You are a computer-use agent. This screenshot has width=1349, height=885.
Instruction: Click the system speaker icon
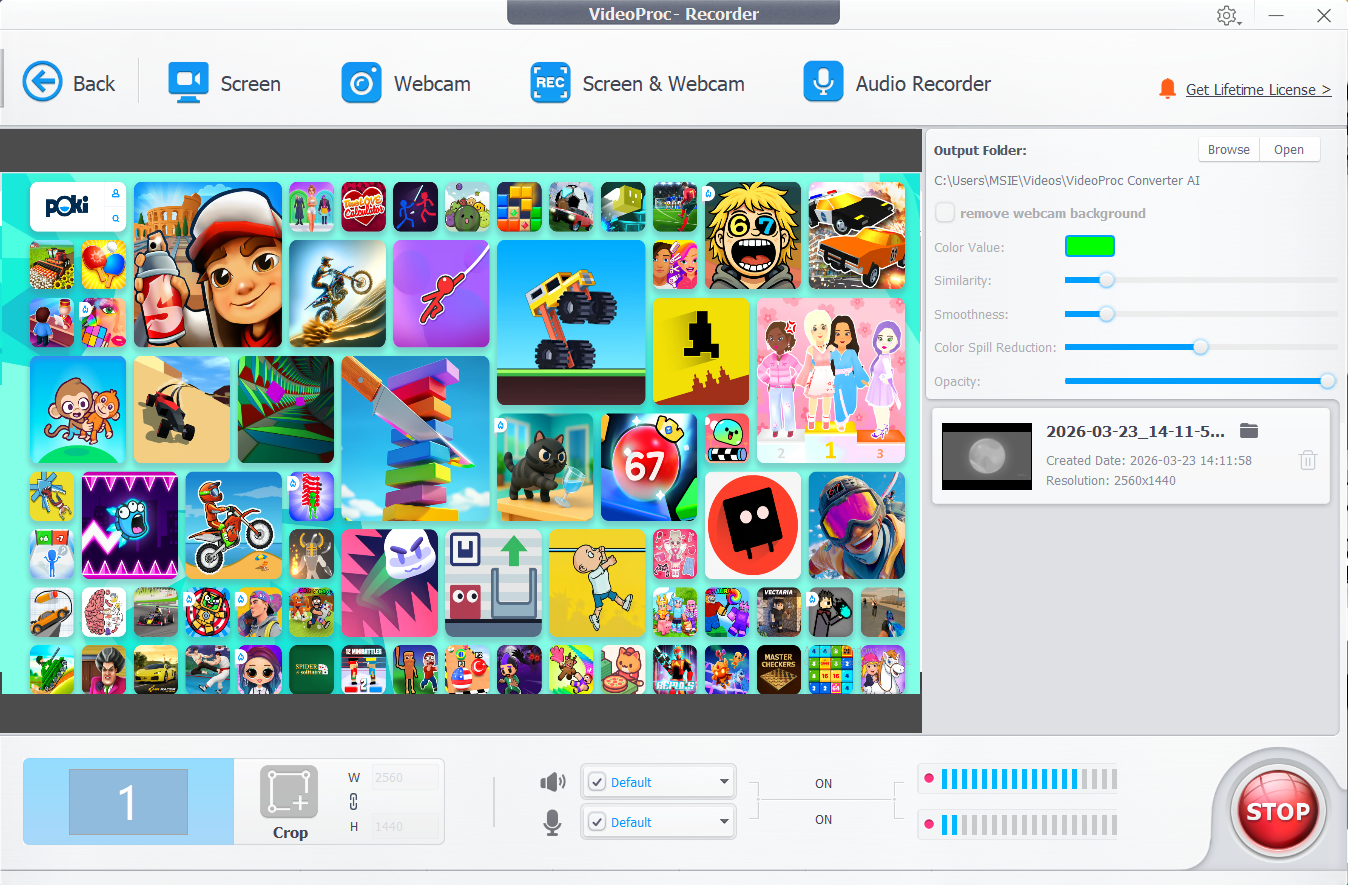[552, 782]
